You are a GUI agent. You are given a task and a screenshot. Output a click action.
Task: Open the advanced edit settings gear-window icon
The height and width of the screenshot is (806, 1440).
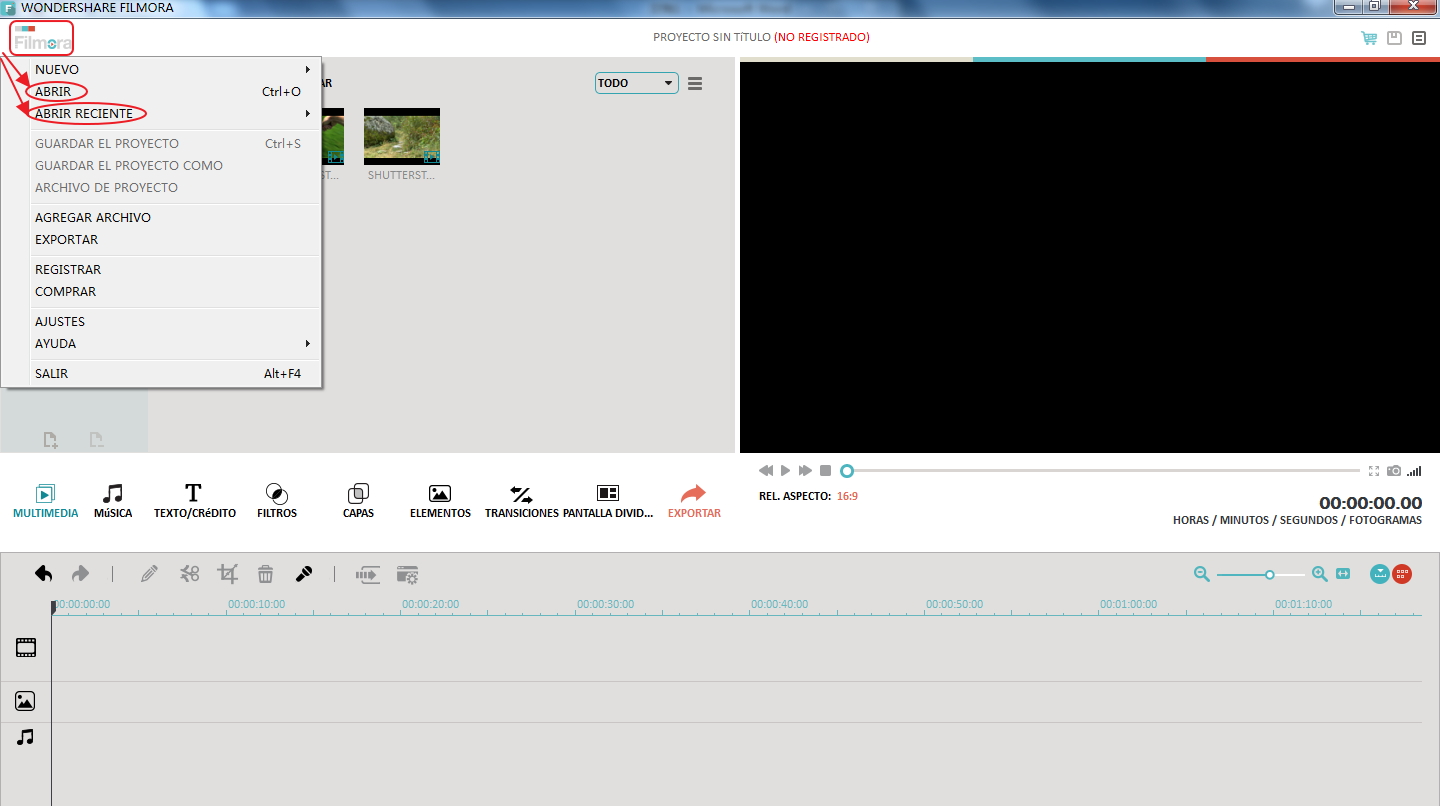407,575
